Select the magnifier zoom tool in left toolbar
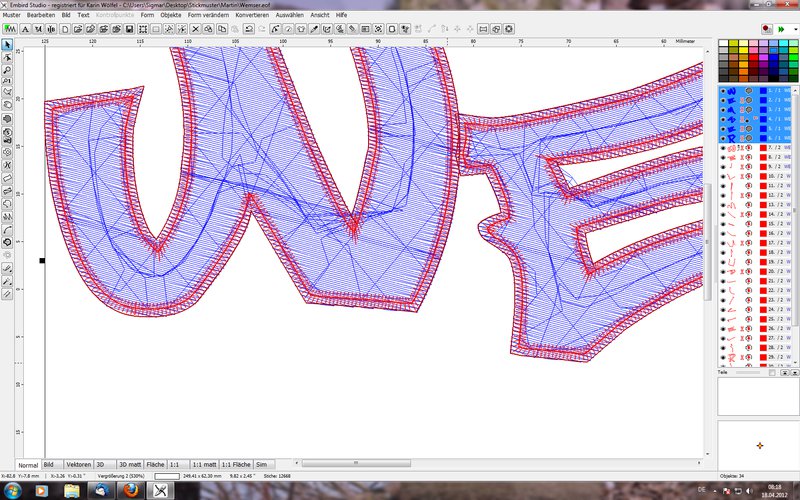 tap(7, 70)
